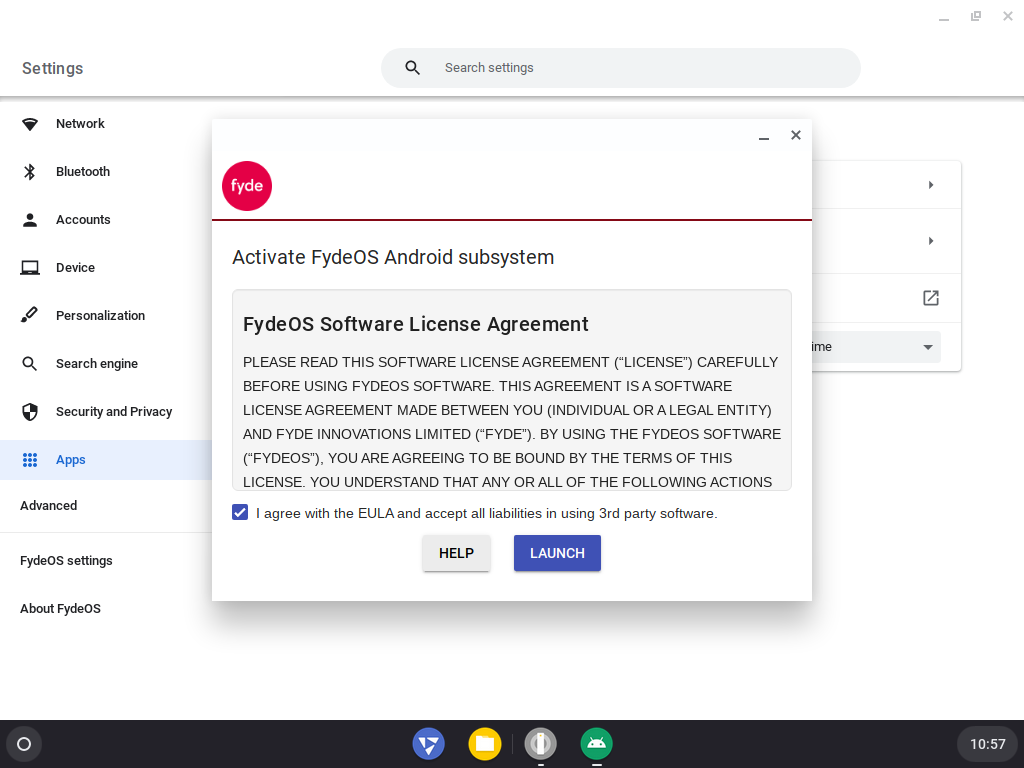Open FydeOS settings

(66, 561)
